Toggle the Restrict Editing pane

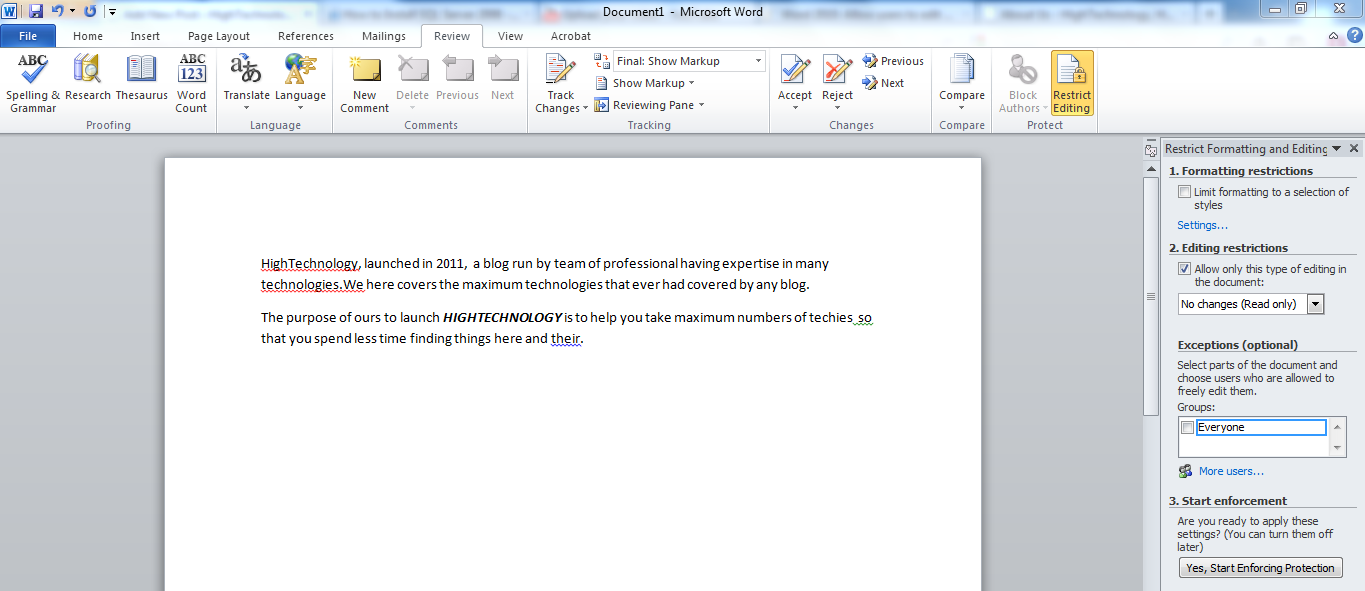point(1072,84)
